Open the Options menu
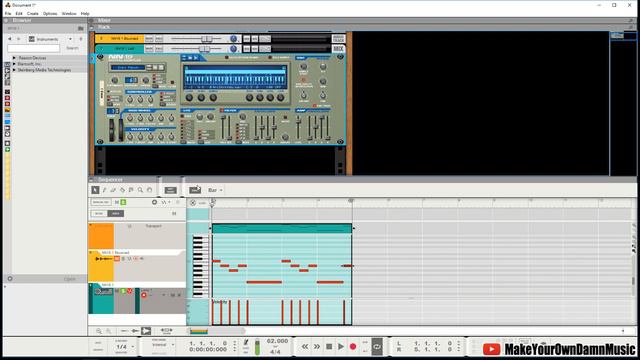640x360 pixels. (50, 13)
